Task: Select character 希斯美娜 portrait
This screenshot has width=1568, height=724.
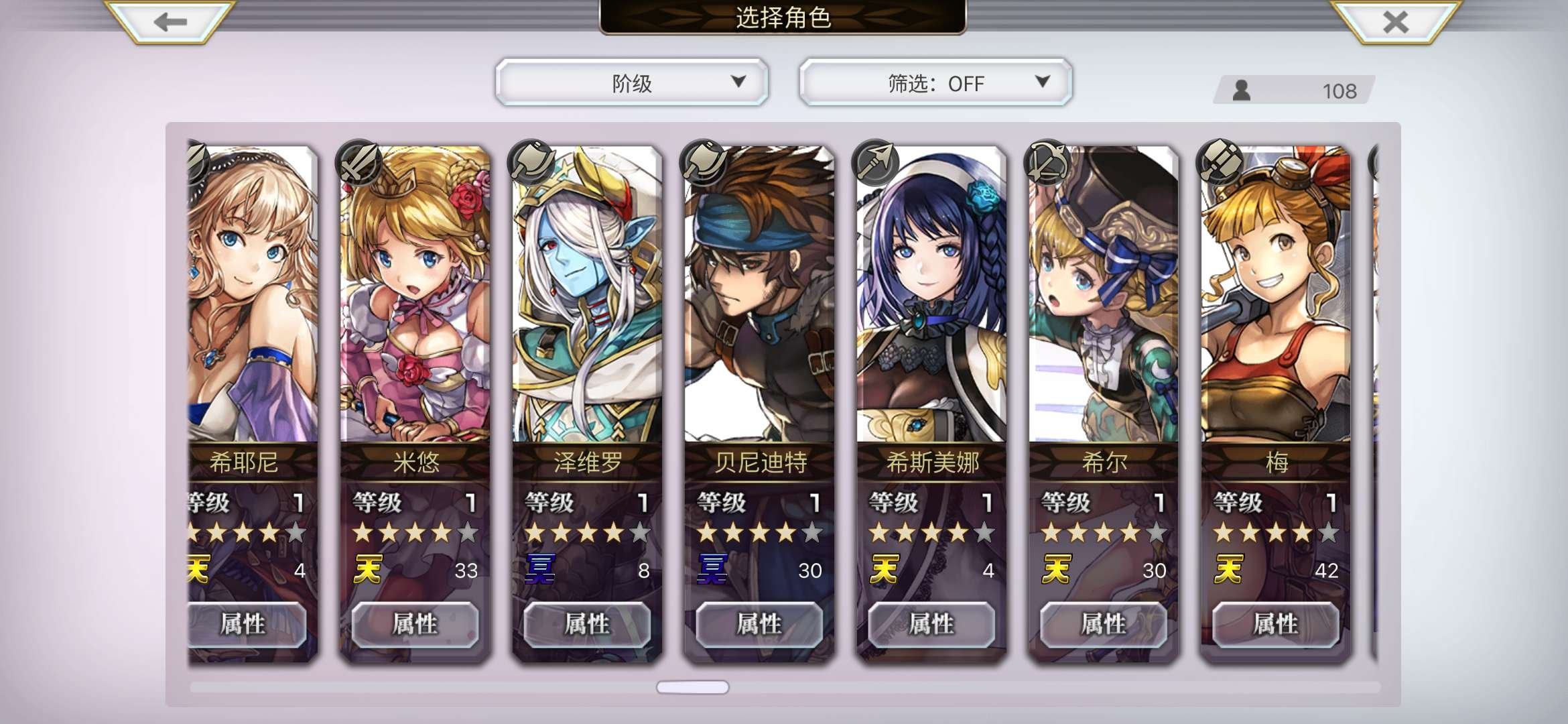Action: pyautogui.click(x=931, y=295)
